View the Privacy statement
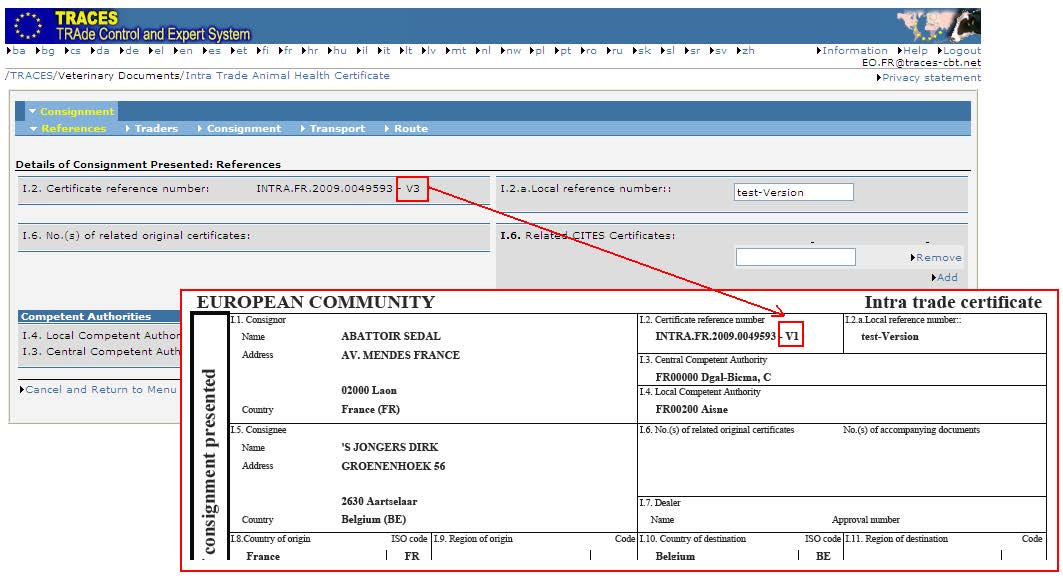This screenshot has height=578, width=1063. [929, 78]
